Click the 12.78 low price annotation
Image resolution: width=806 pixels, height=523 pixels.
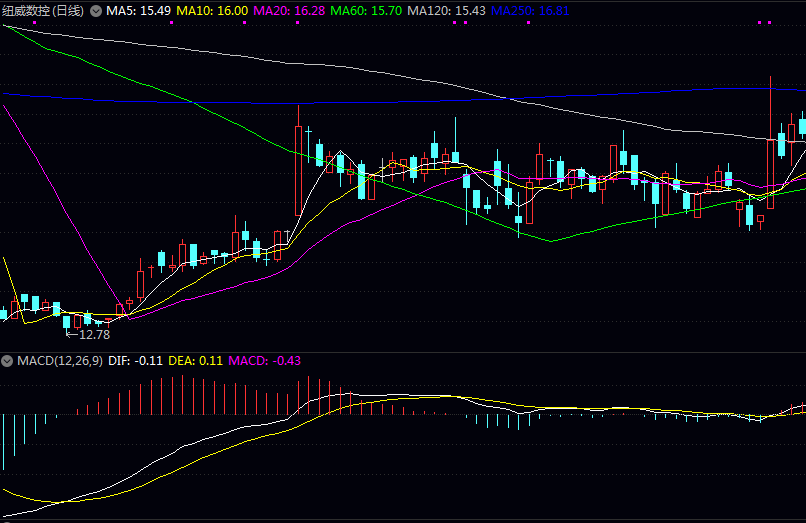click(94, 335)
